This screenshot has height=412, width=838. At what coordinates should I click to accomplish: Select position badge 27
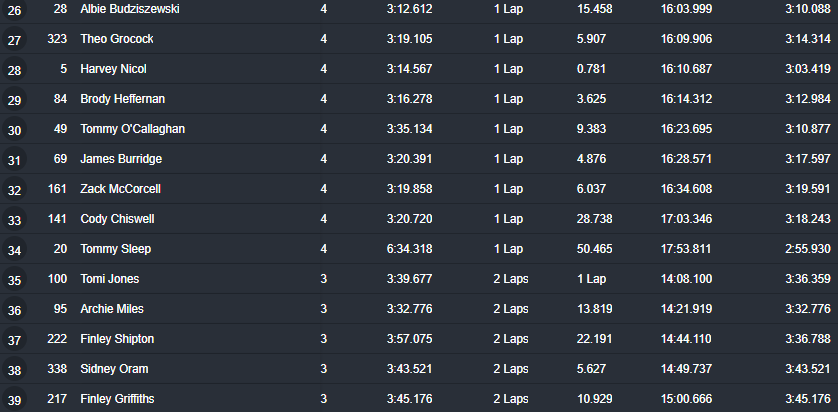tap(14, 40)
